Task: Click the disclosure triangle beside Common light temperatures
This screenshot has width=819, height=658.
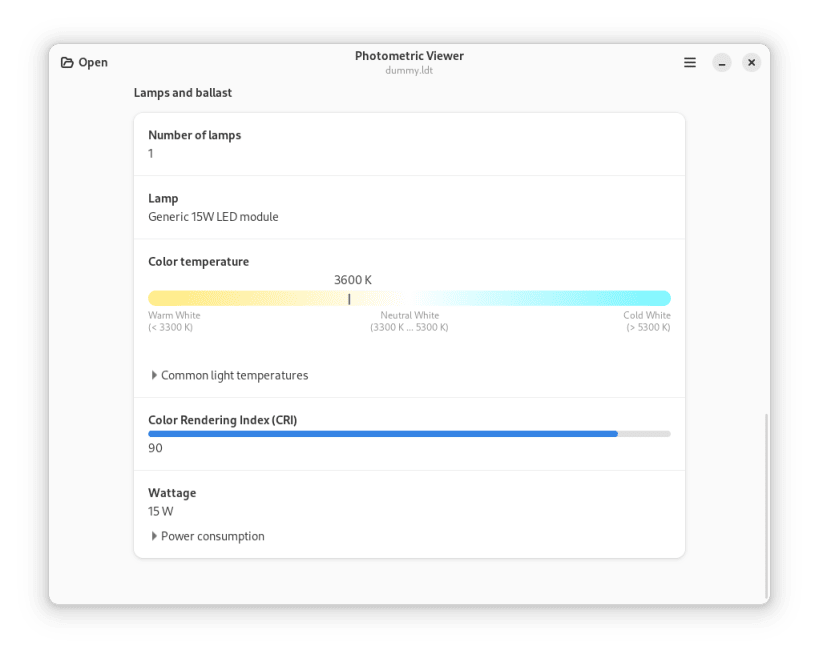Action: click(x=153, y=375)
